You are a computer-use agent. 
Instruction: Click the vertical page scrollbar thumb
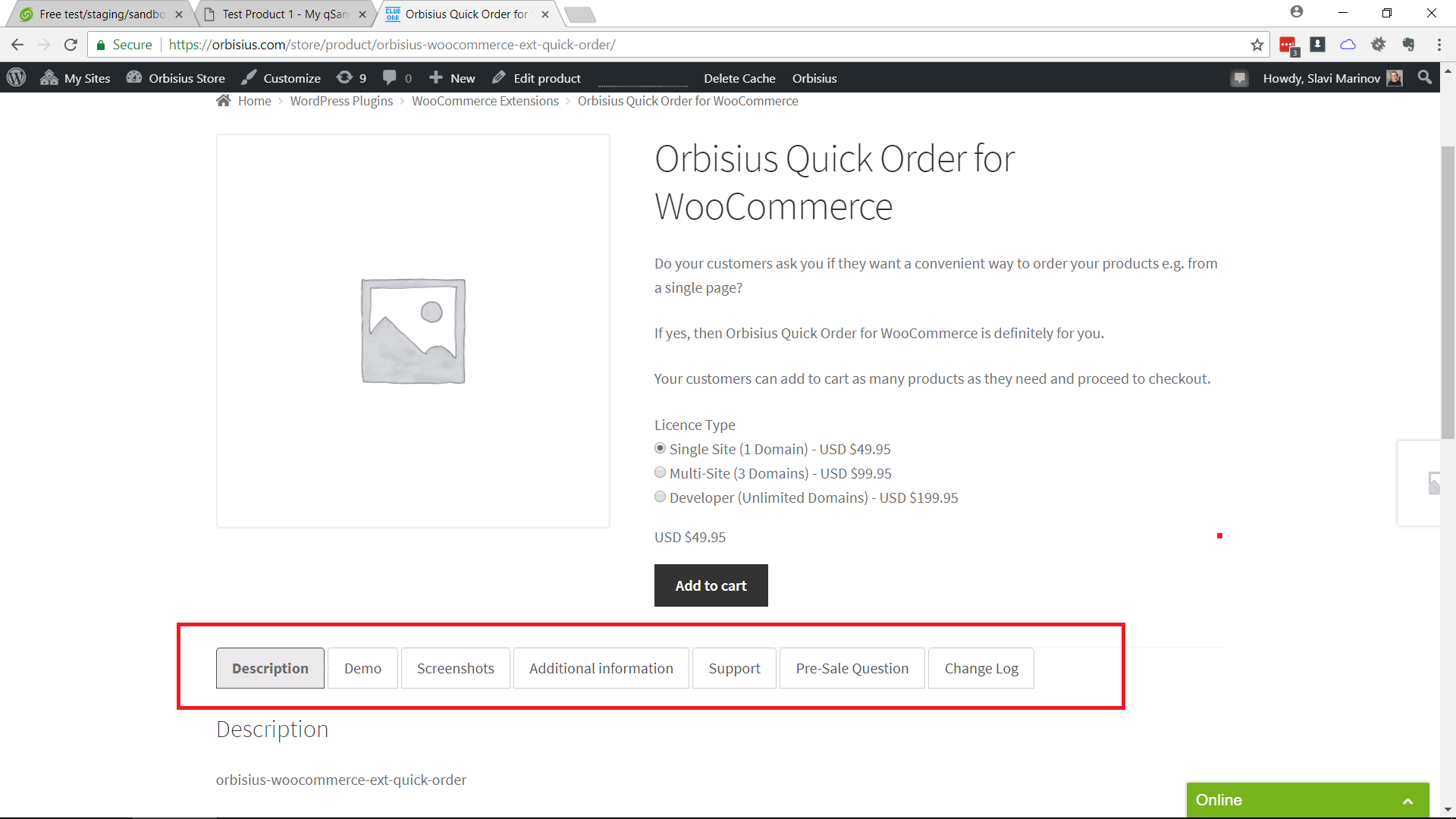[1448, 292]
